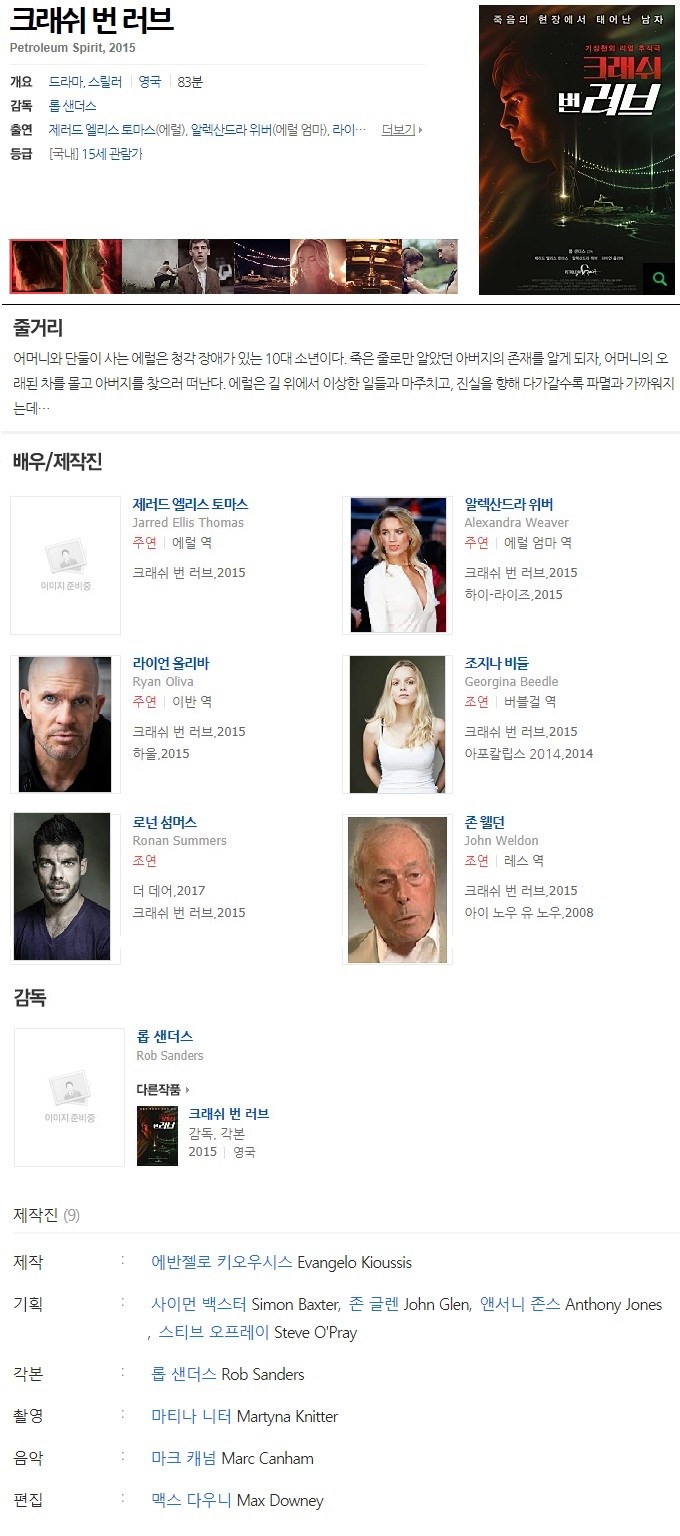Open producer 에반젤로 키오우시스 link
This screenshot has height=1536, width=680.
click(x=222, y=1262)
